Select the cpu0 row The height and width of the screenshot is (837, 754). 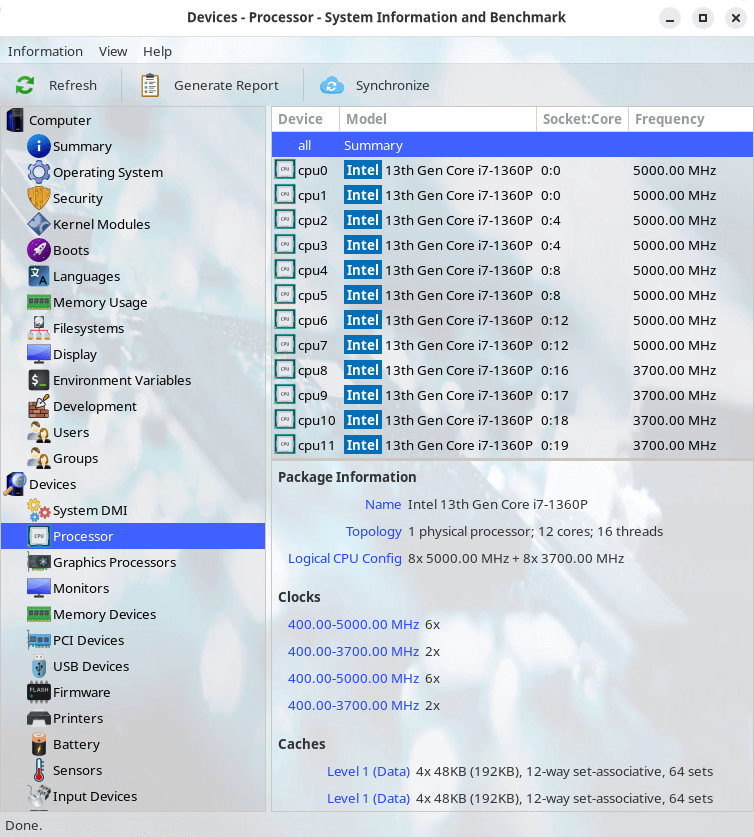(x=512, y=170)
